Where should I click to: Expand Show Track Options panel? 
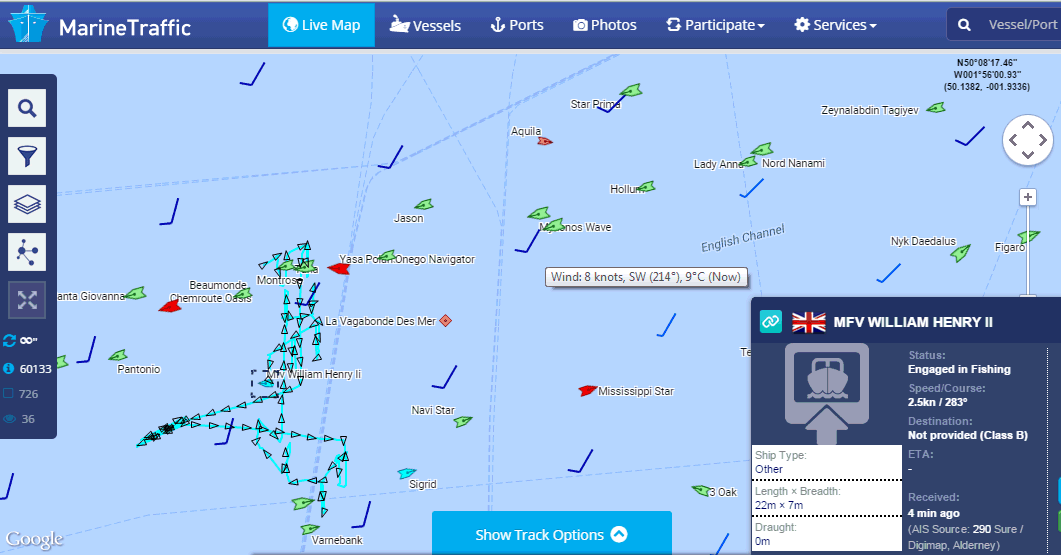coord(551,534)
